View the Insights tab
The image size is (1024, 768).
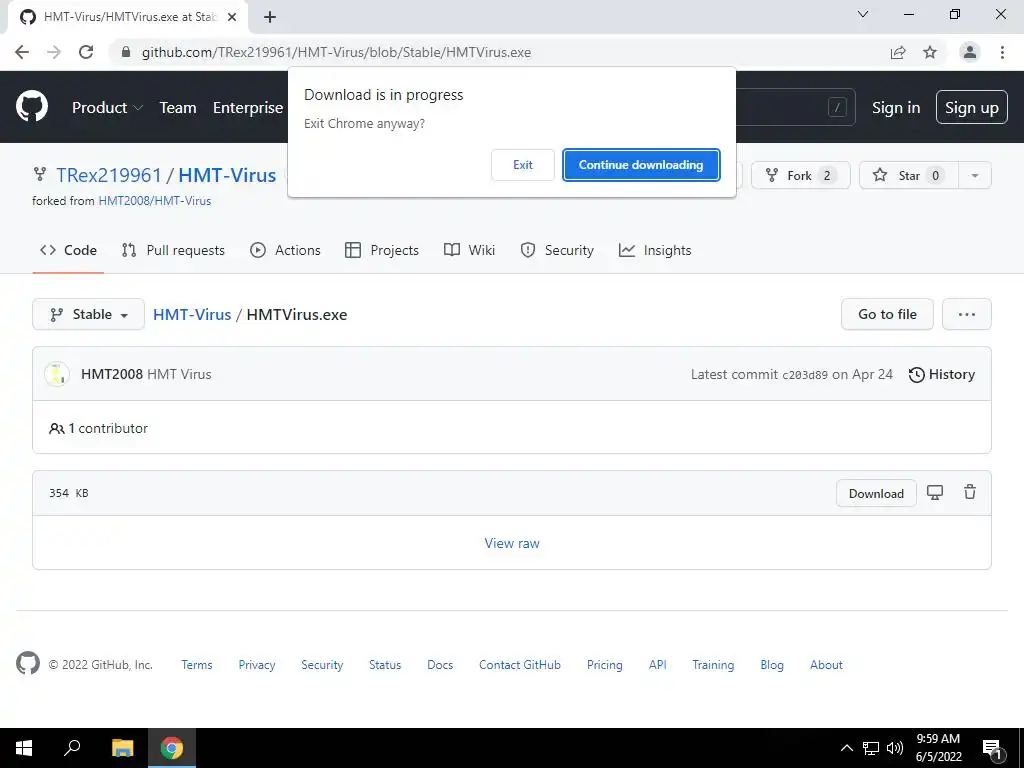point(655,250)
